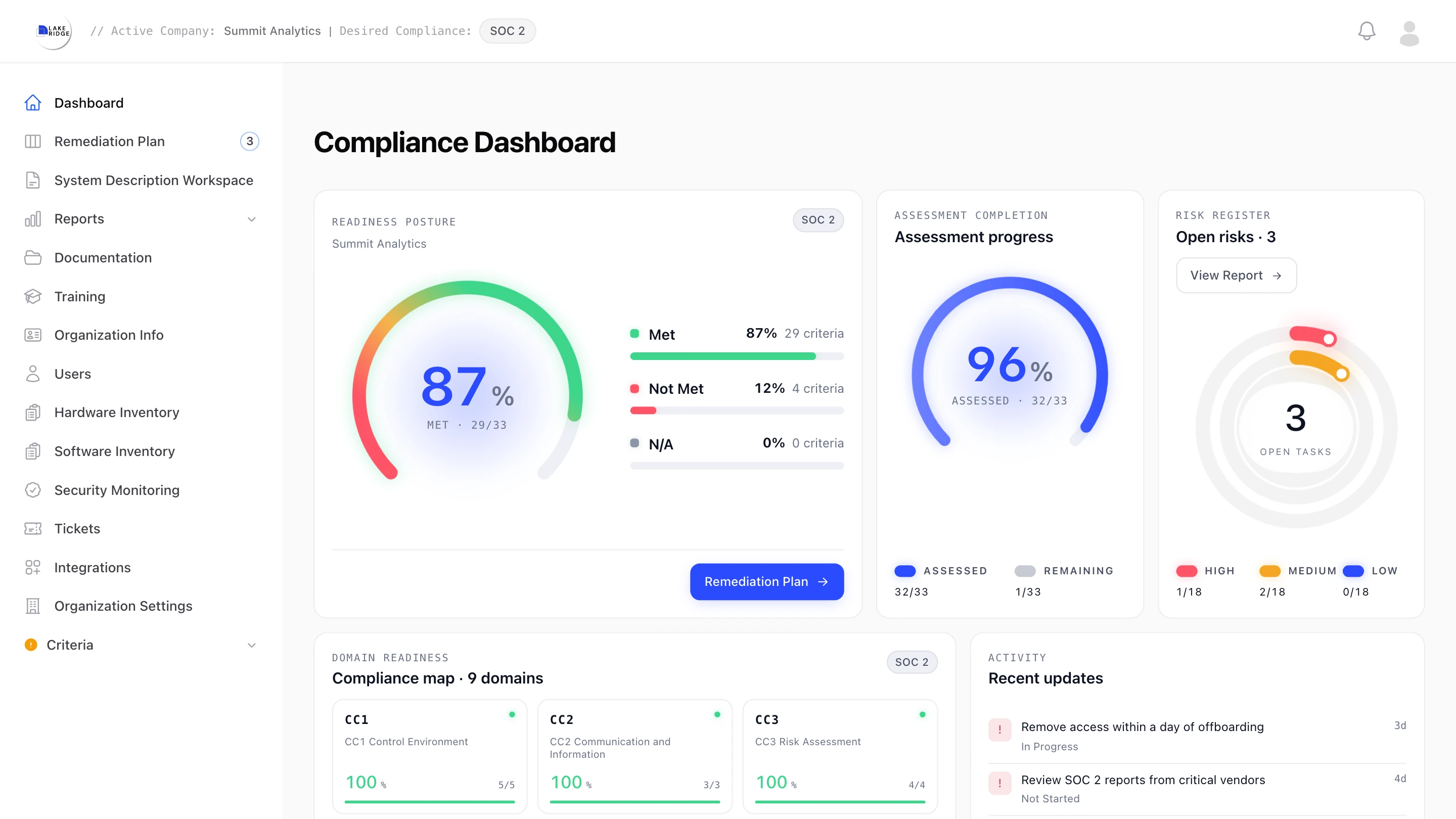Image resolution: width=1456 pixels, height=819 pixels.
Task: Click the Tickets icon
Action: [33, 528]
